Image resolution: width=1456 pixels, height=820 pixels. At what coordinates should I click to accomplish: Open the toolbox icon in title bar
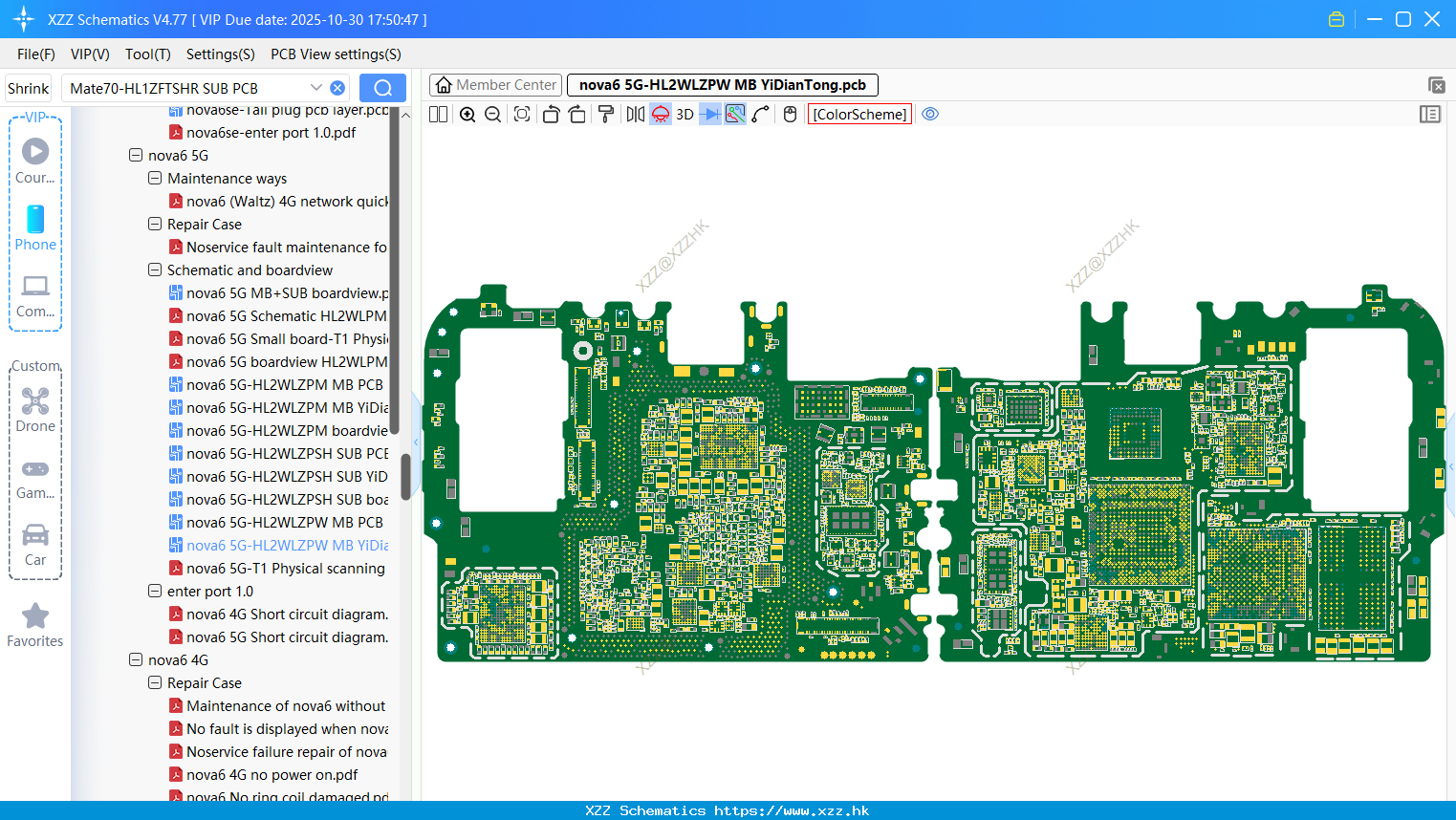(1336, 19)
